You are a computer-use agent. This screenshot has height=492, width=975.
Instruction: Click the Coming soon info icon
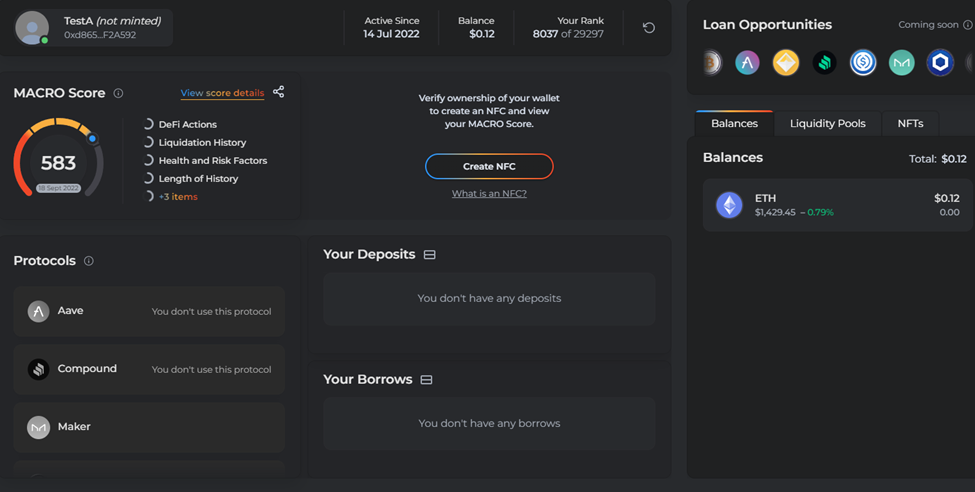[968, 25]
